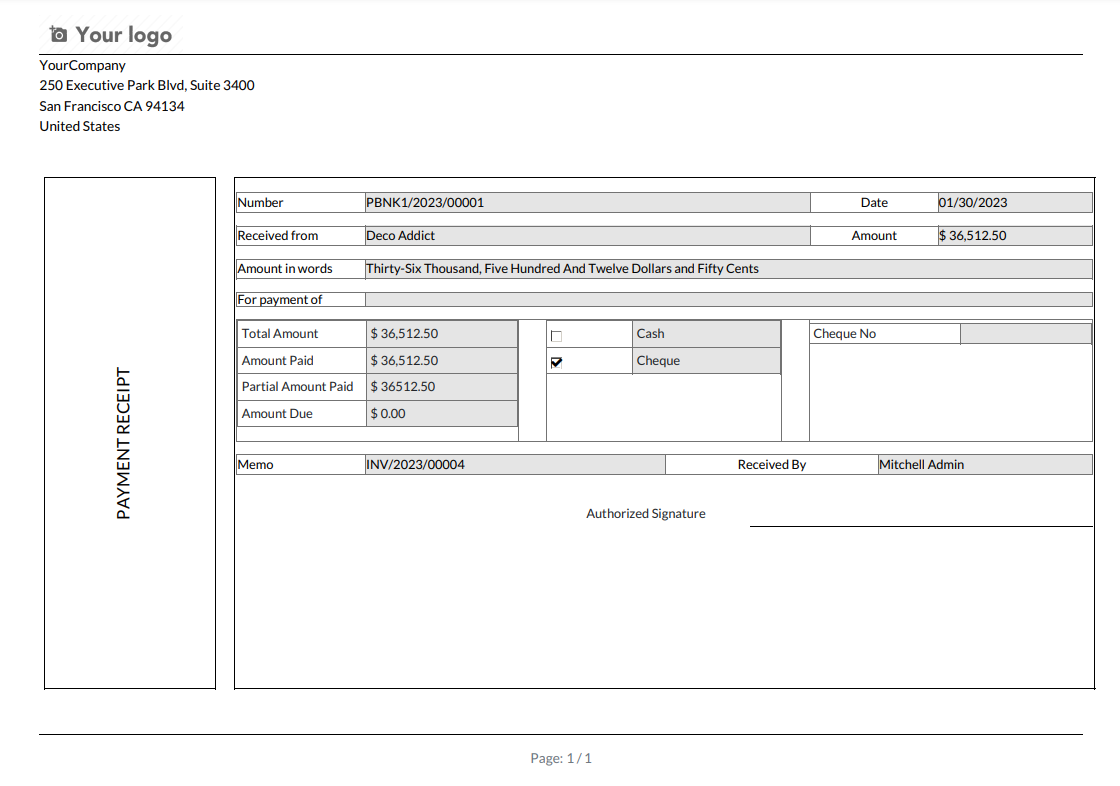Click the company address line San Francisco
1120x786 pixels.
tap(112, 106)
